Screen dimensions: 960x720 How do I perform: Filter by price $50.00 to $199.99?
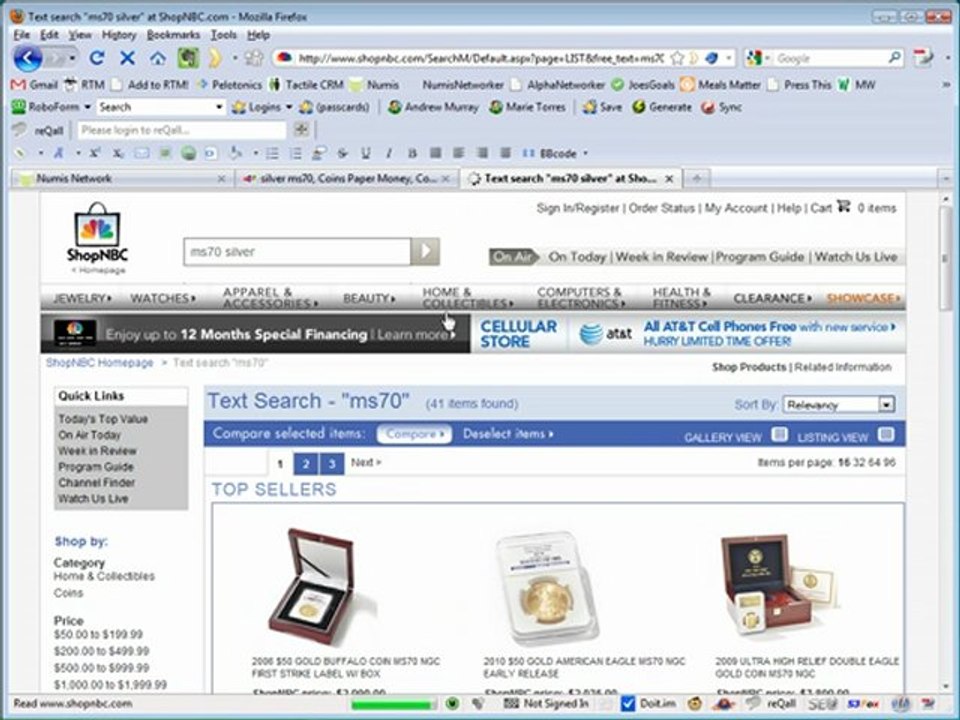(x=98, y=634)
